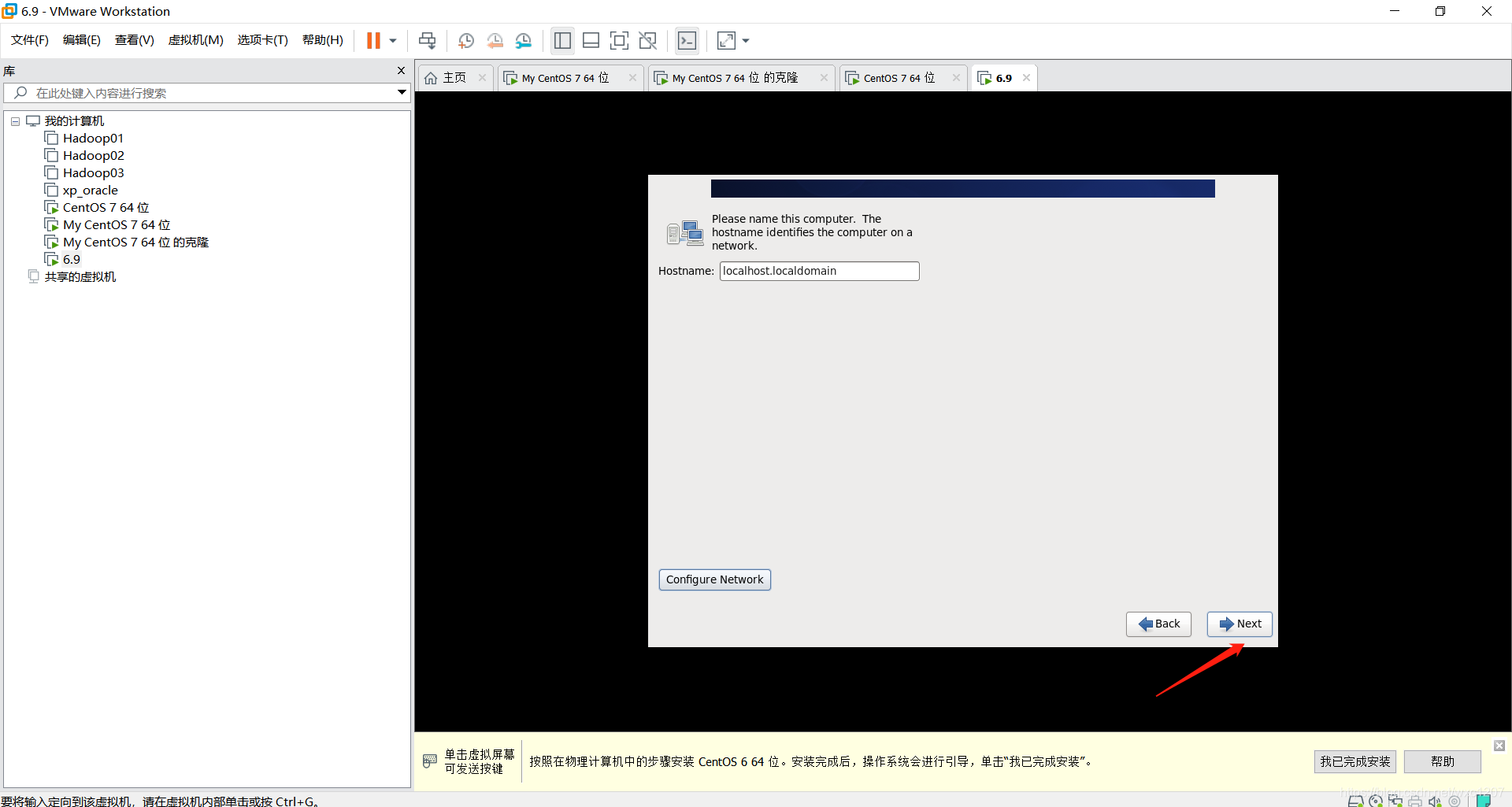Click the hard disk status icon
1512x807 pixels.
[x=1356, y=801]
